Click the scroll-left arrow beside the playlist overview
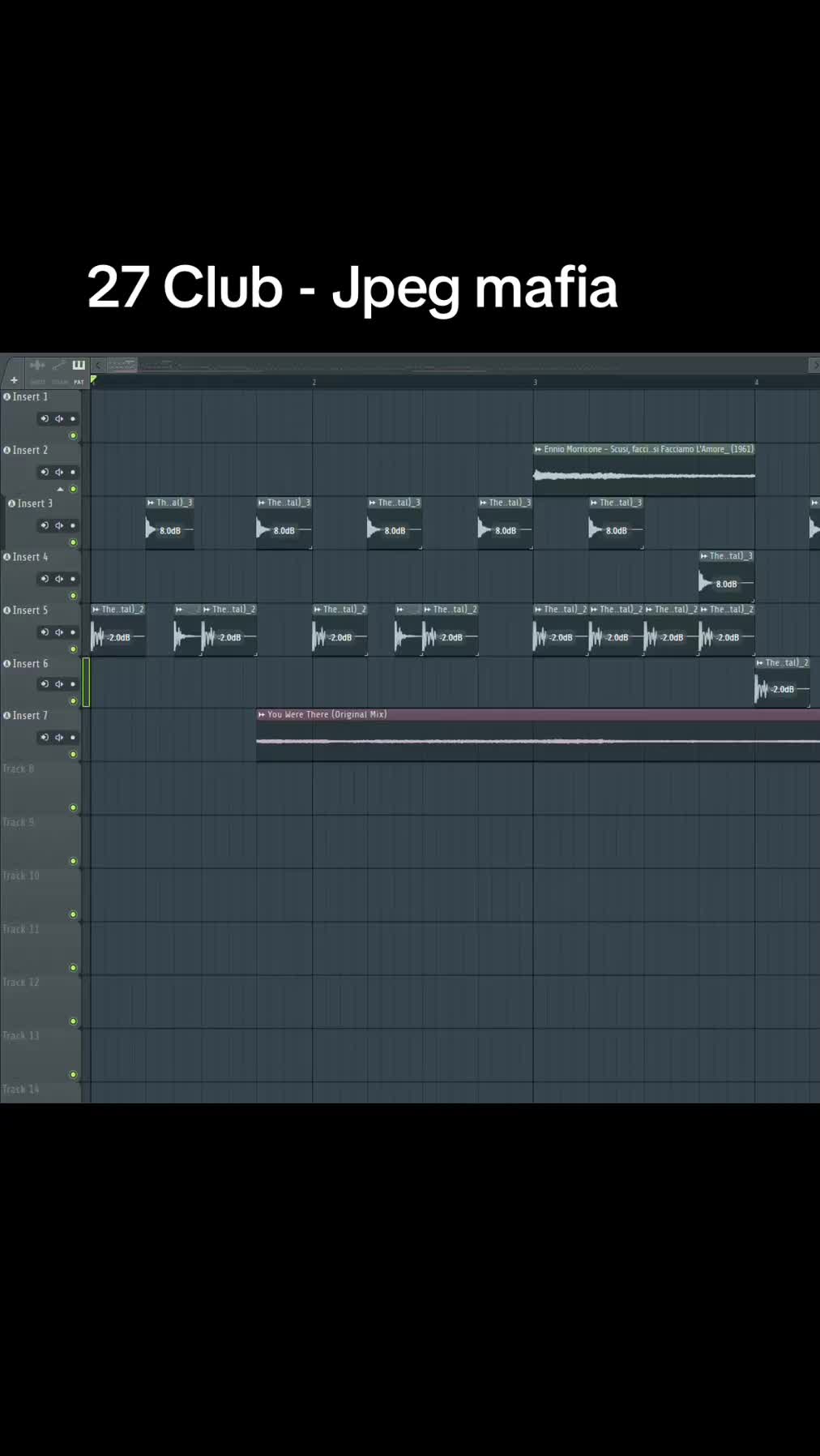 (98, 365)
